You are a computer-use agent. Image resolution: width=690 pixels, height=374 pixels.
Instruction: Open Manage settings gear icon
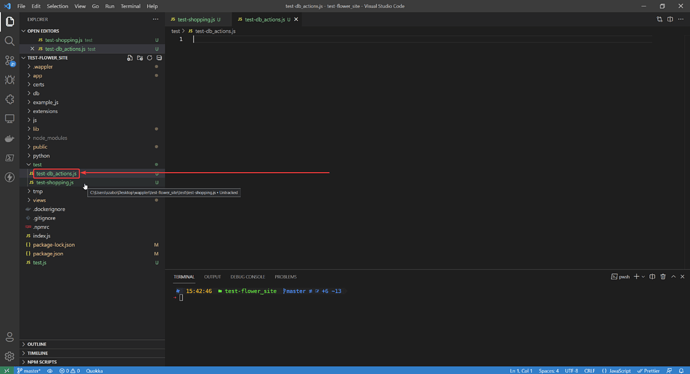click(x=9, y=356)
